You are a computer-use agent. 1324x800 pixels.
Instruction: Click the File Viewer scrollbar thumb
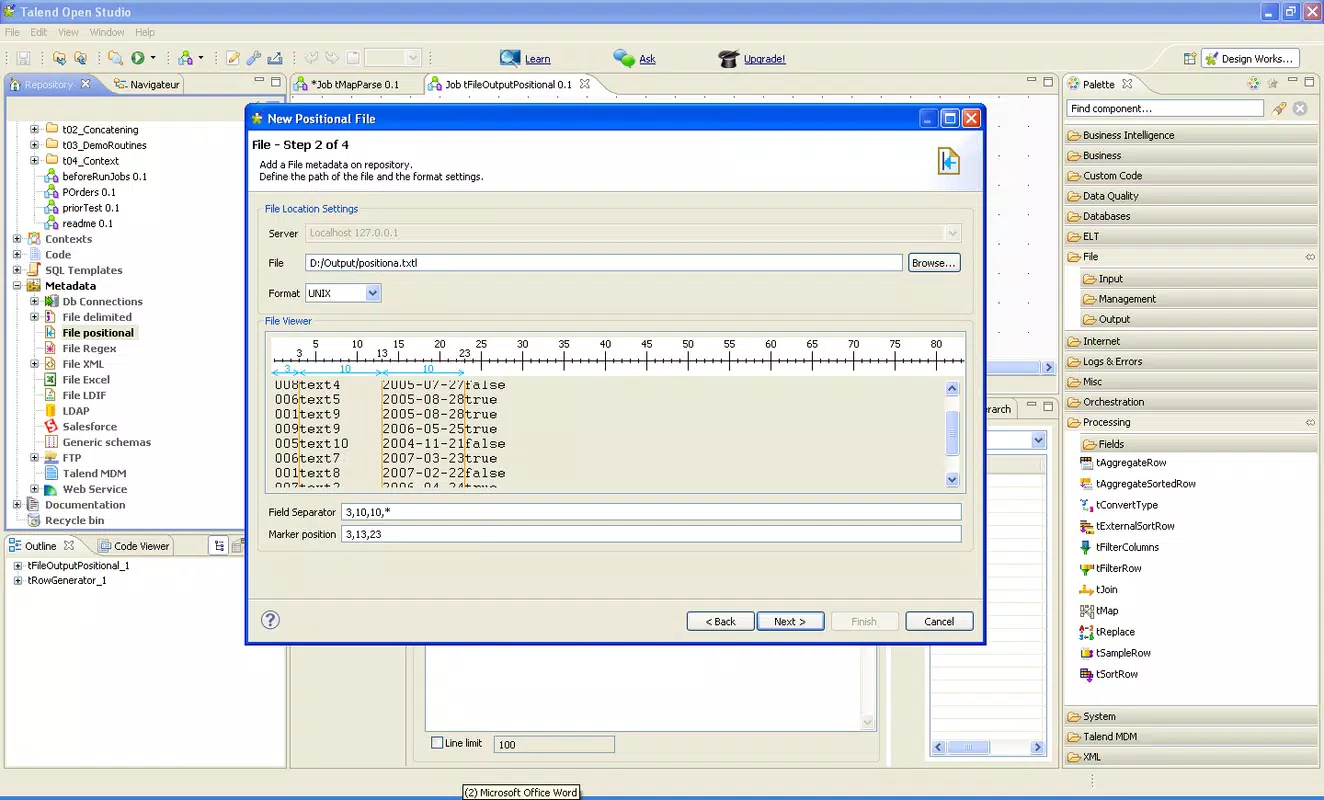[952, 433]
